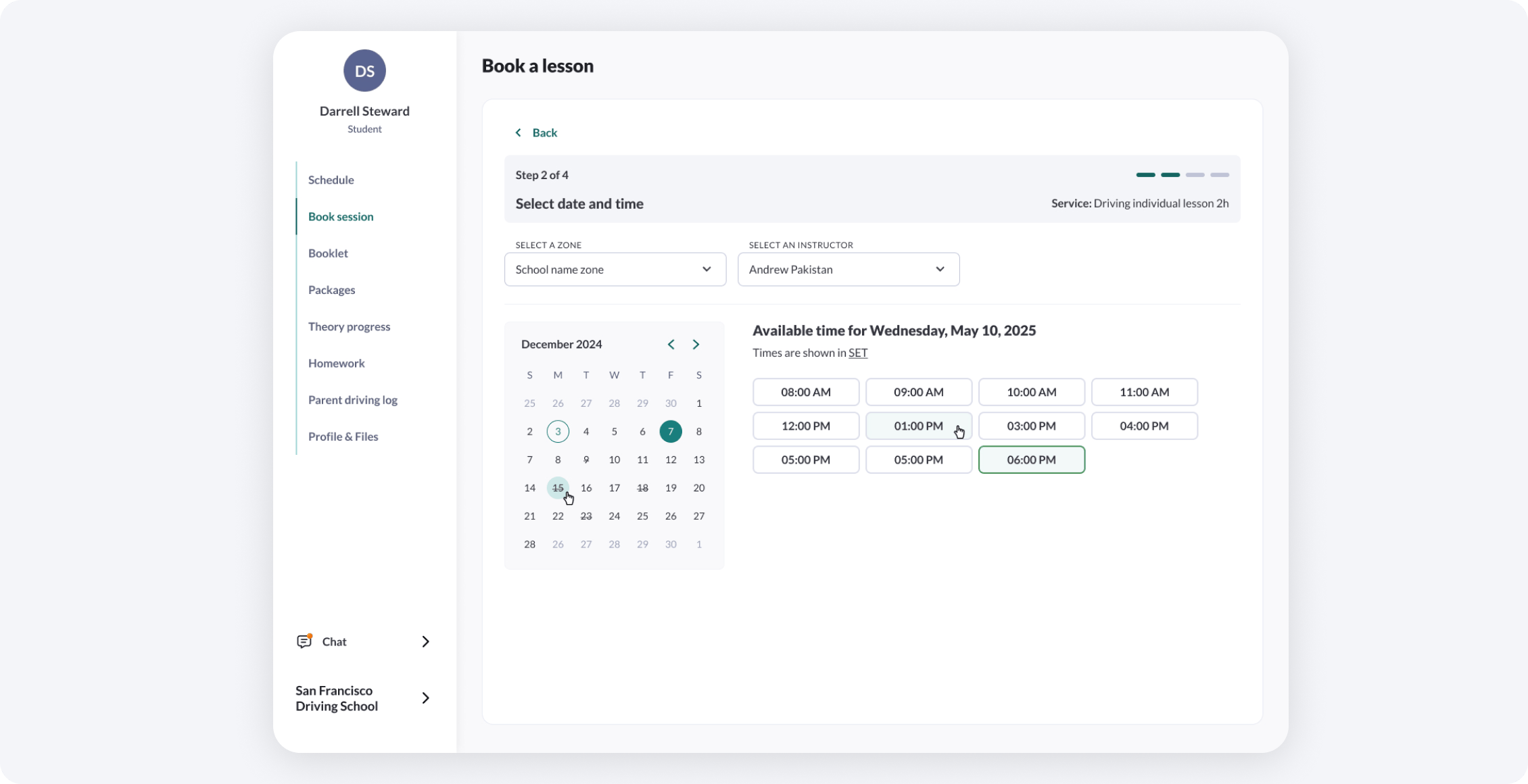Click the Chat message icon
This screenshot has height=784, width=1528.
tap(304, 641)
